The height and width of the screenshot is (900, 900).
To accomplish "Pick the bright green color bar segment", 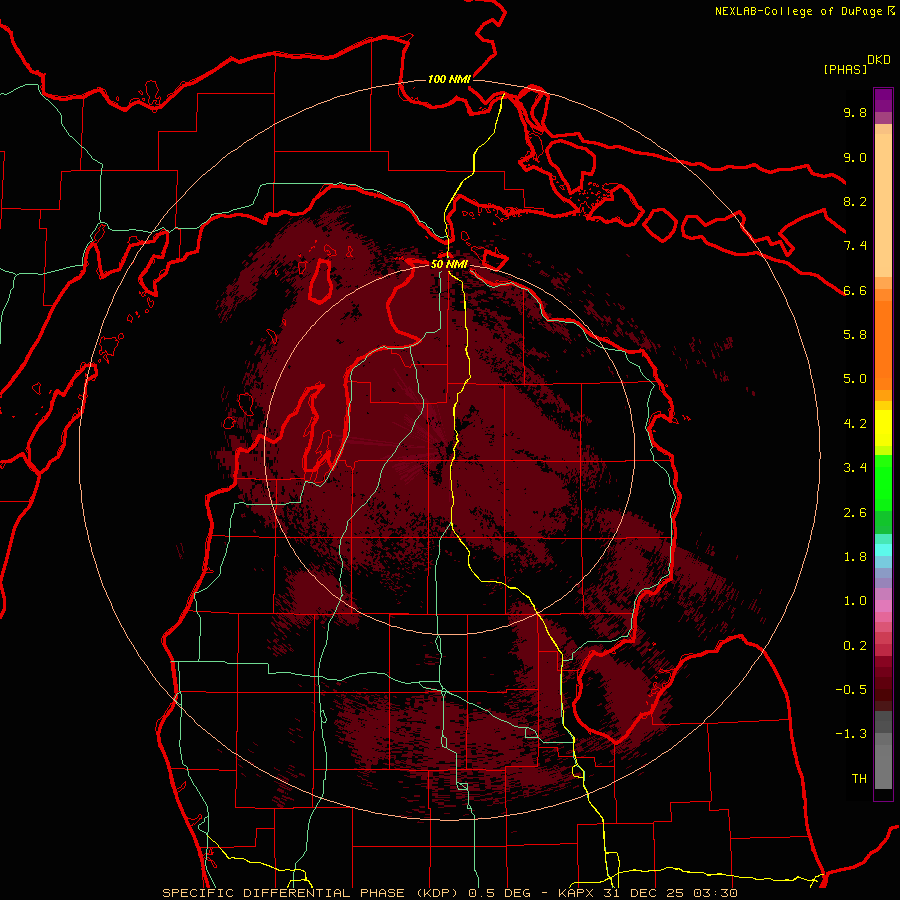I will (x=883, y=483).
